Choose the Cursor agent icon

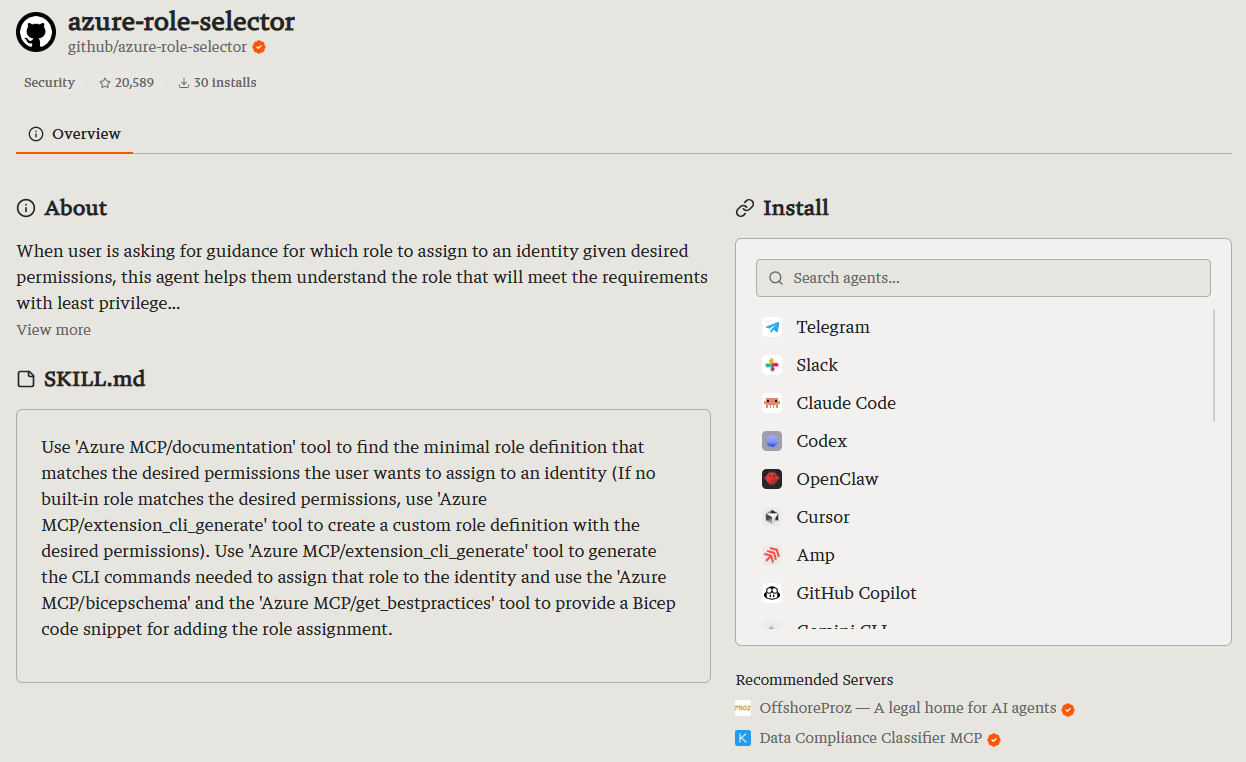772,517
